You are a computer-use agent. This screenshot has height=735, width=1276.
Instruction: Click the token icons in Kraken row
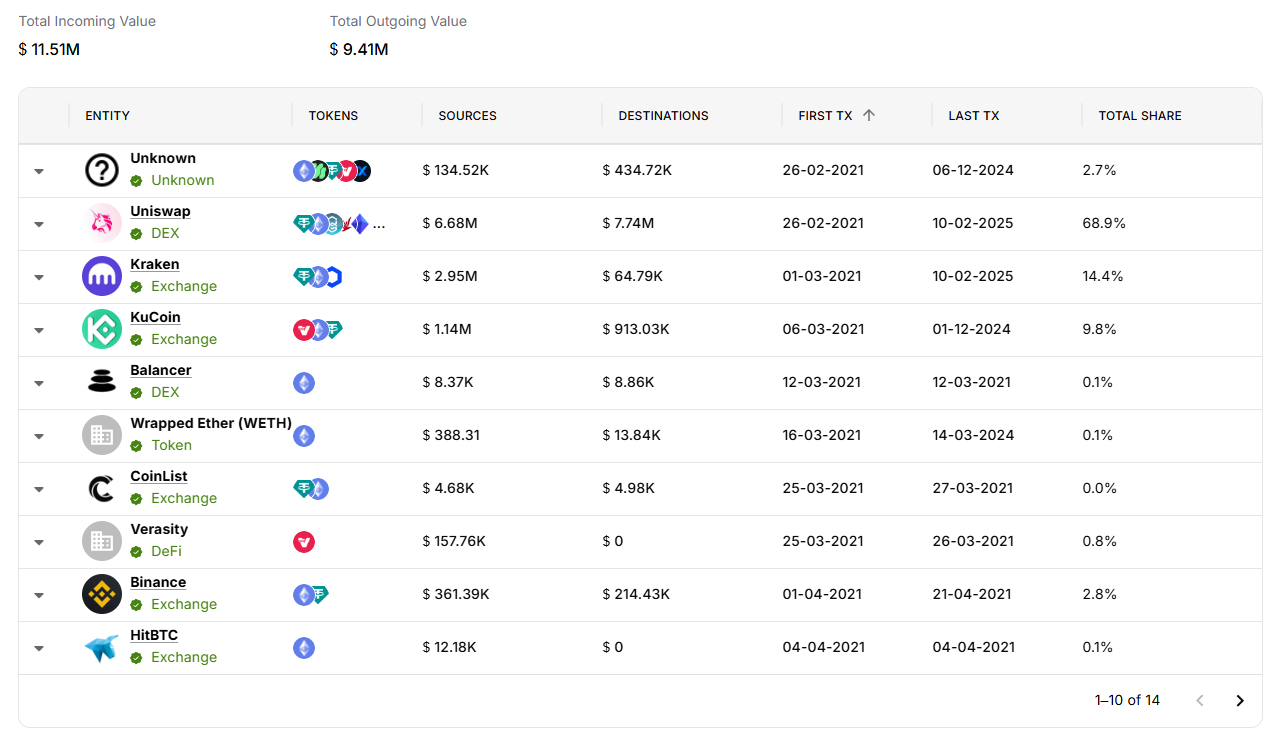click(318, 277)
